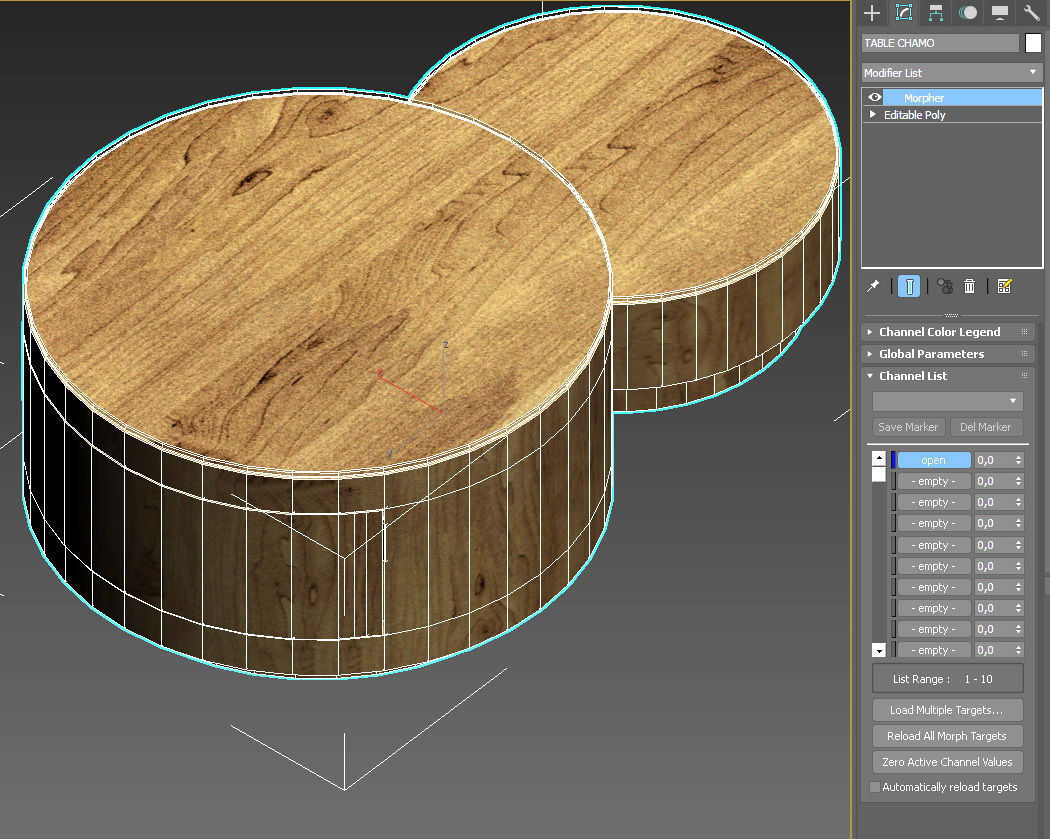
Task: Open the marker dropdown in Channel List
Action: 948,401
